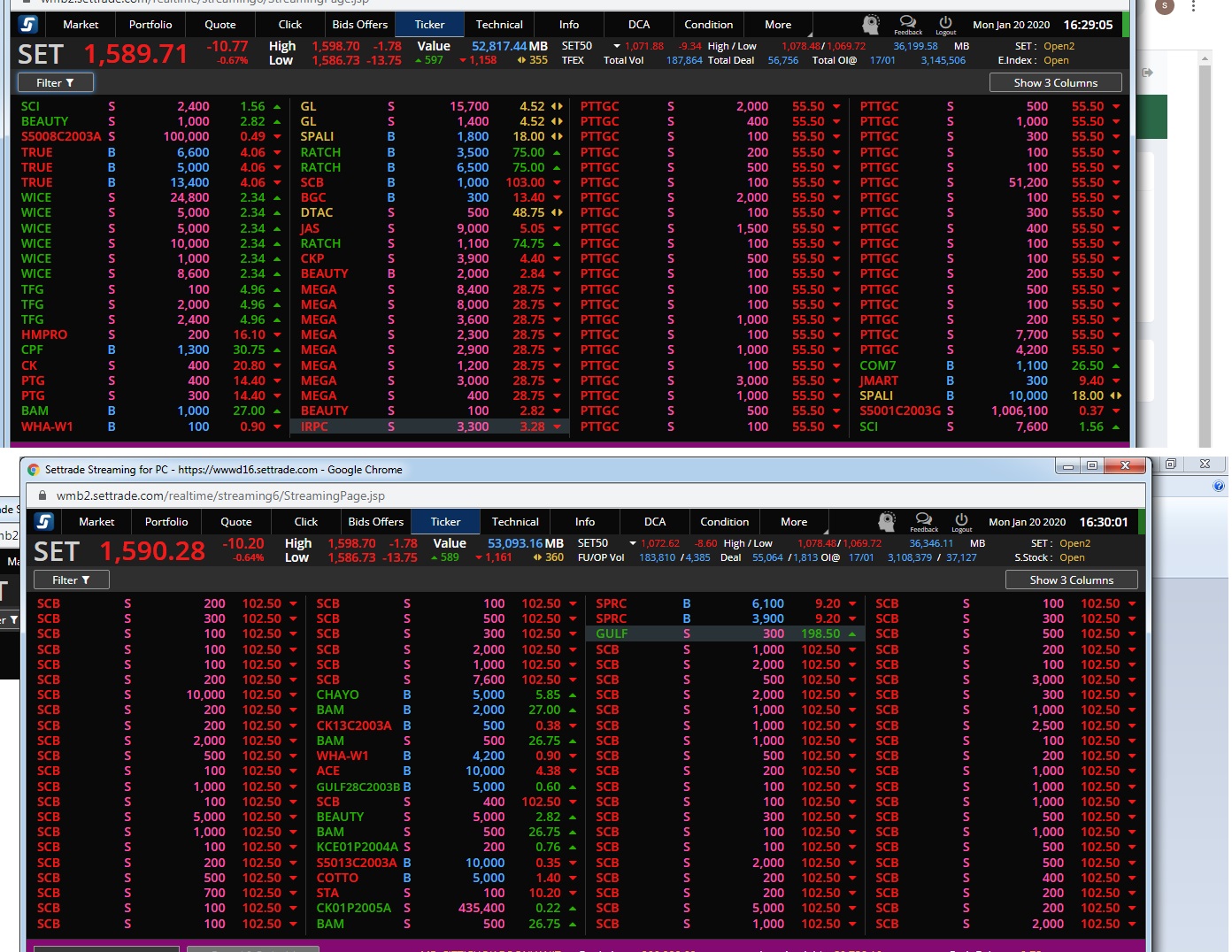The width and height of the screenshot is (1232, 952).
Task: Click the DTAC ticker in top window
Action: pos(317,212)
